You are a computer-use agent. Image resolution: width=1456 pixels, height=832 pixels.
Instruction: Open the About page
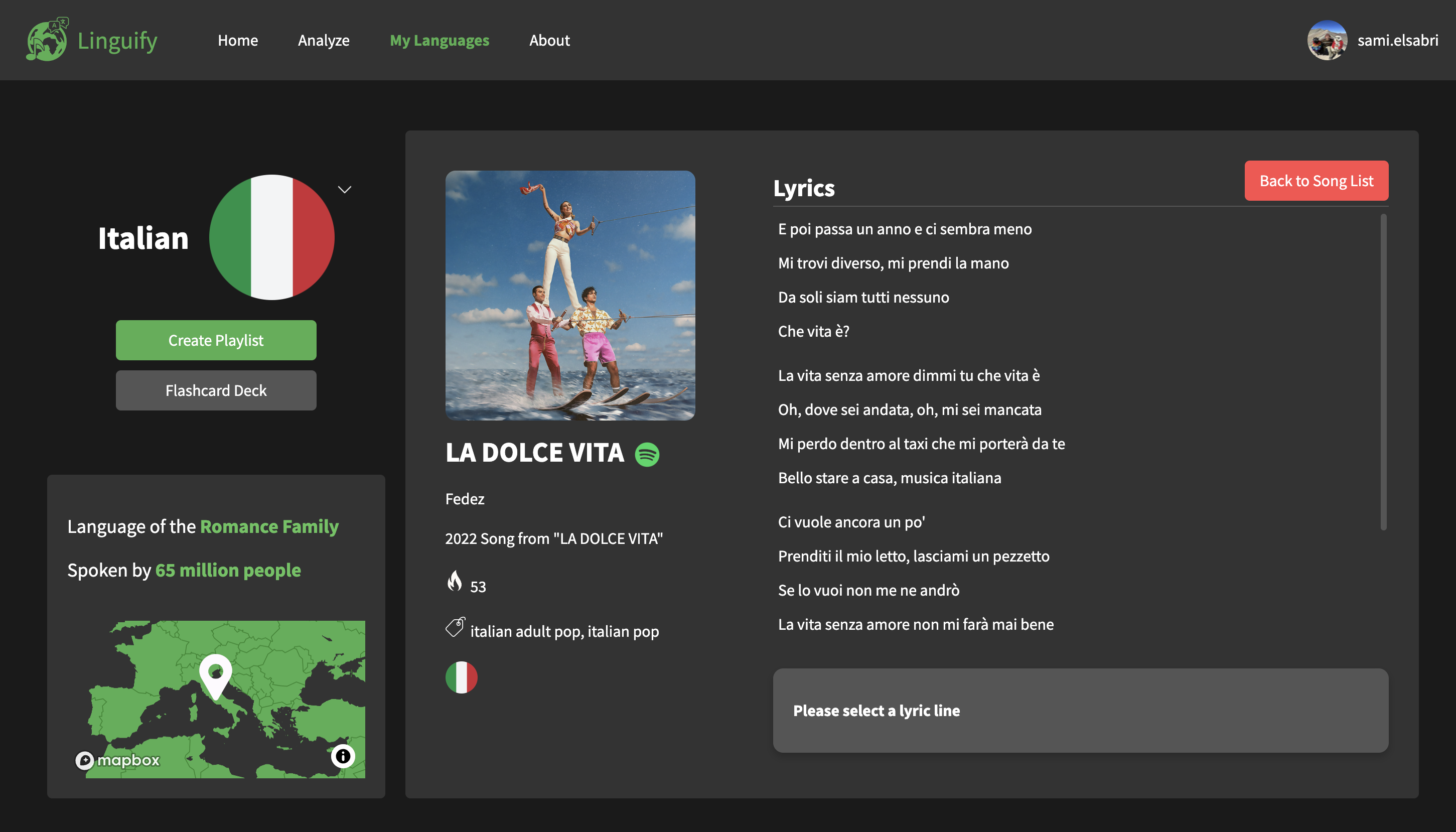point(549,40)
